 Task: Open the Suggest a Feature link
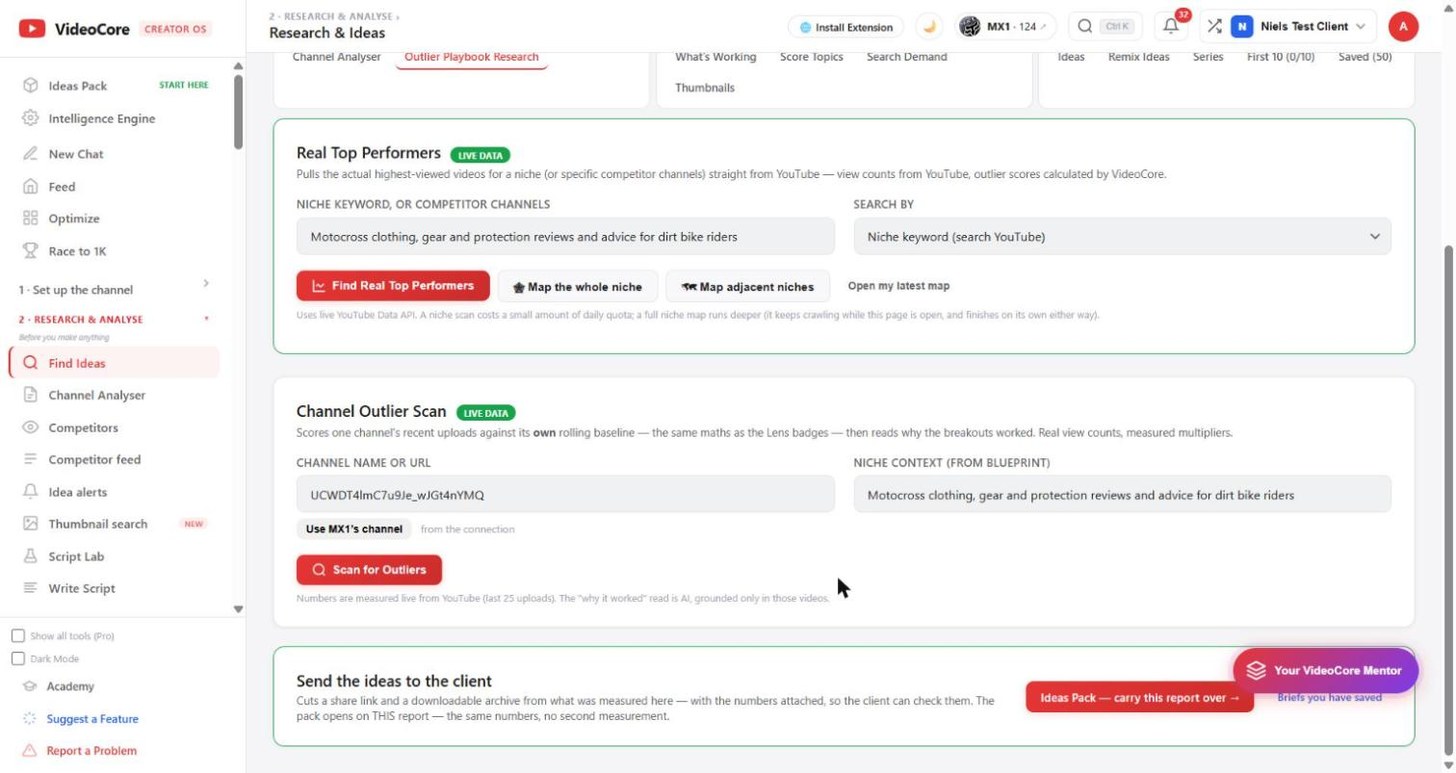(x=92, y=719)
